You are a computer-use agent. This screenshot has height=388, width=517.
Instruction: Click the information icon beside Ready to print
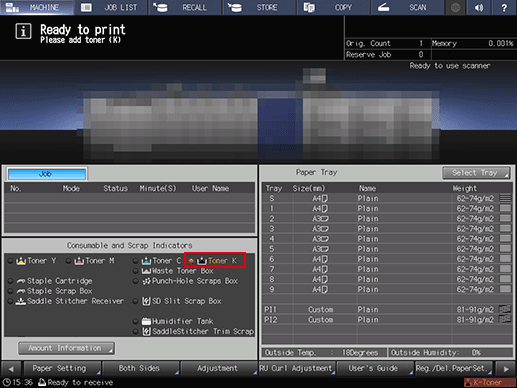[23, 31]
